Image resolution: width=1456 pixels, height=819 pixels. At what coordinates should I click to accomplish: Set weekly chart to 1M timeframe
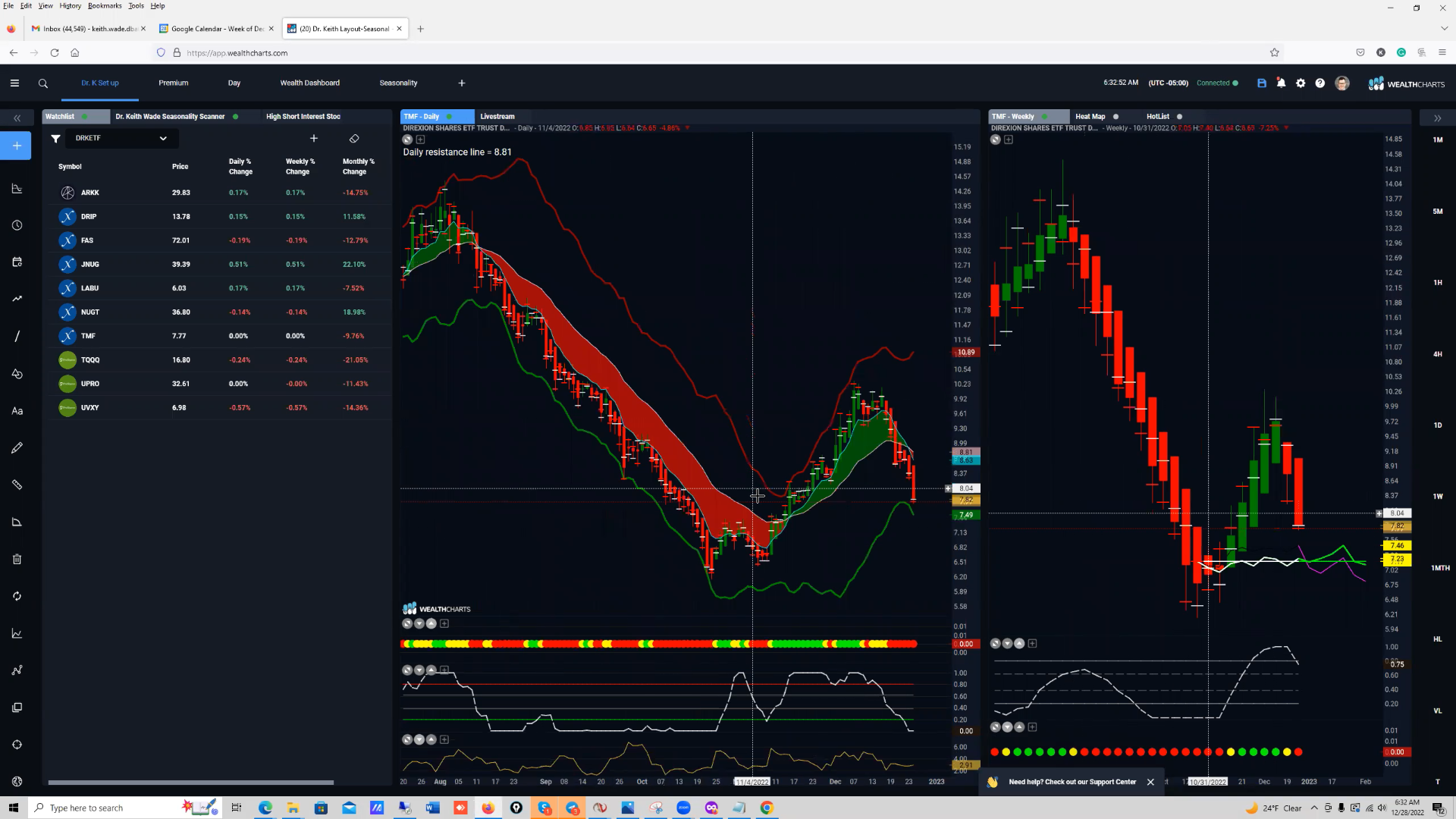click(x=1438, y=140)
